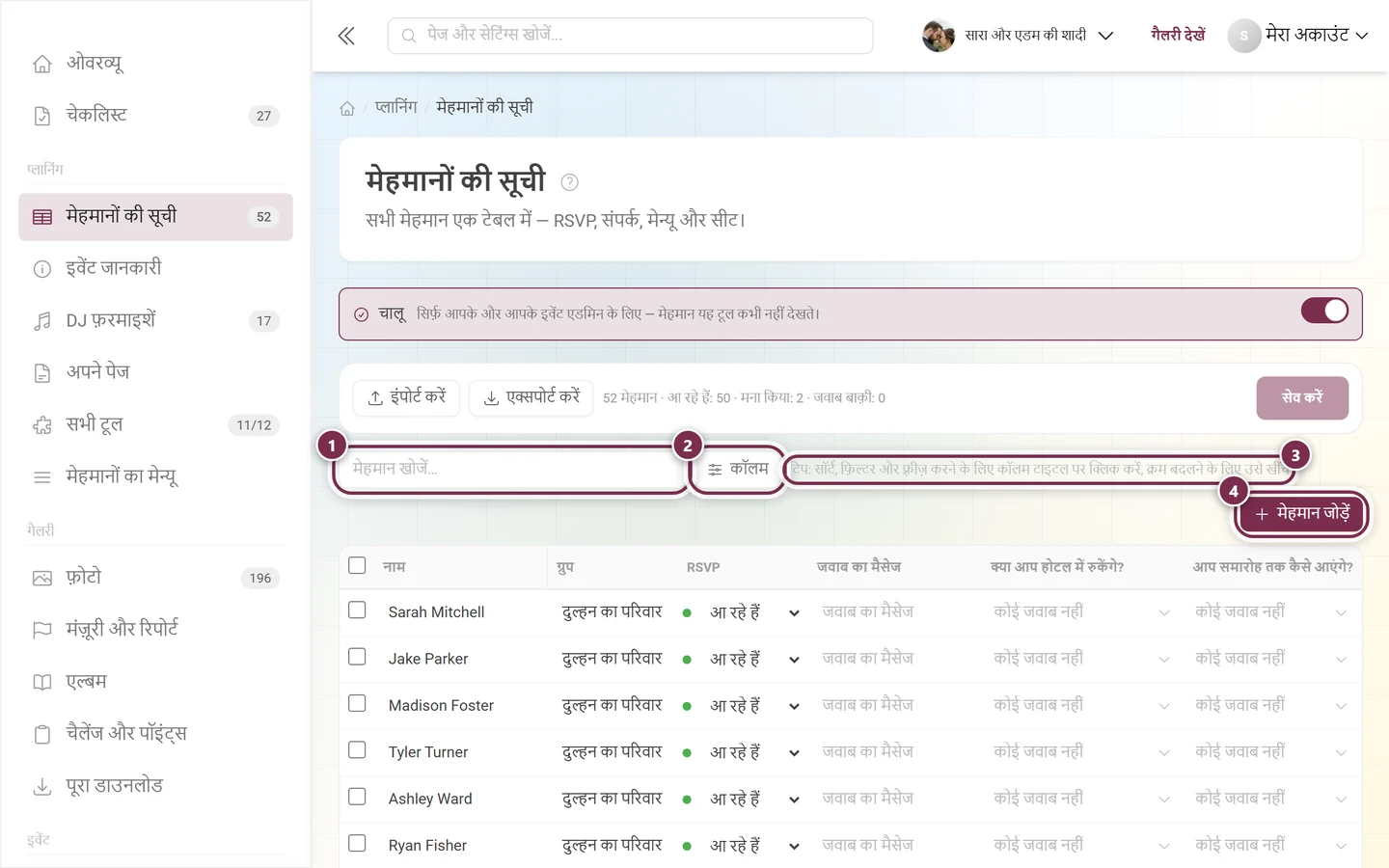Click the मंज़ूरी और रिपोर्ट flag icon
This screenshot has width=1389, height=868.
[42, 631]
